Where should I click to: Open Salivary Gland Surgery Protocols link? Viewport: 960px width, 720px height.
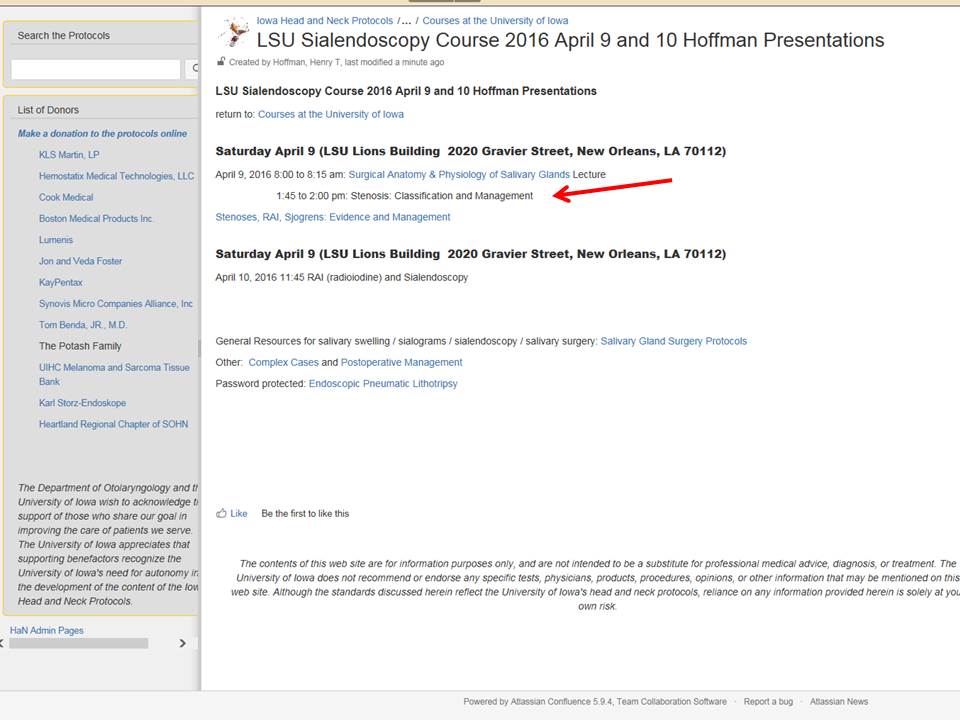(673, 341)
